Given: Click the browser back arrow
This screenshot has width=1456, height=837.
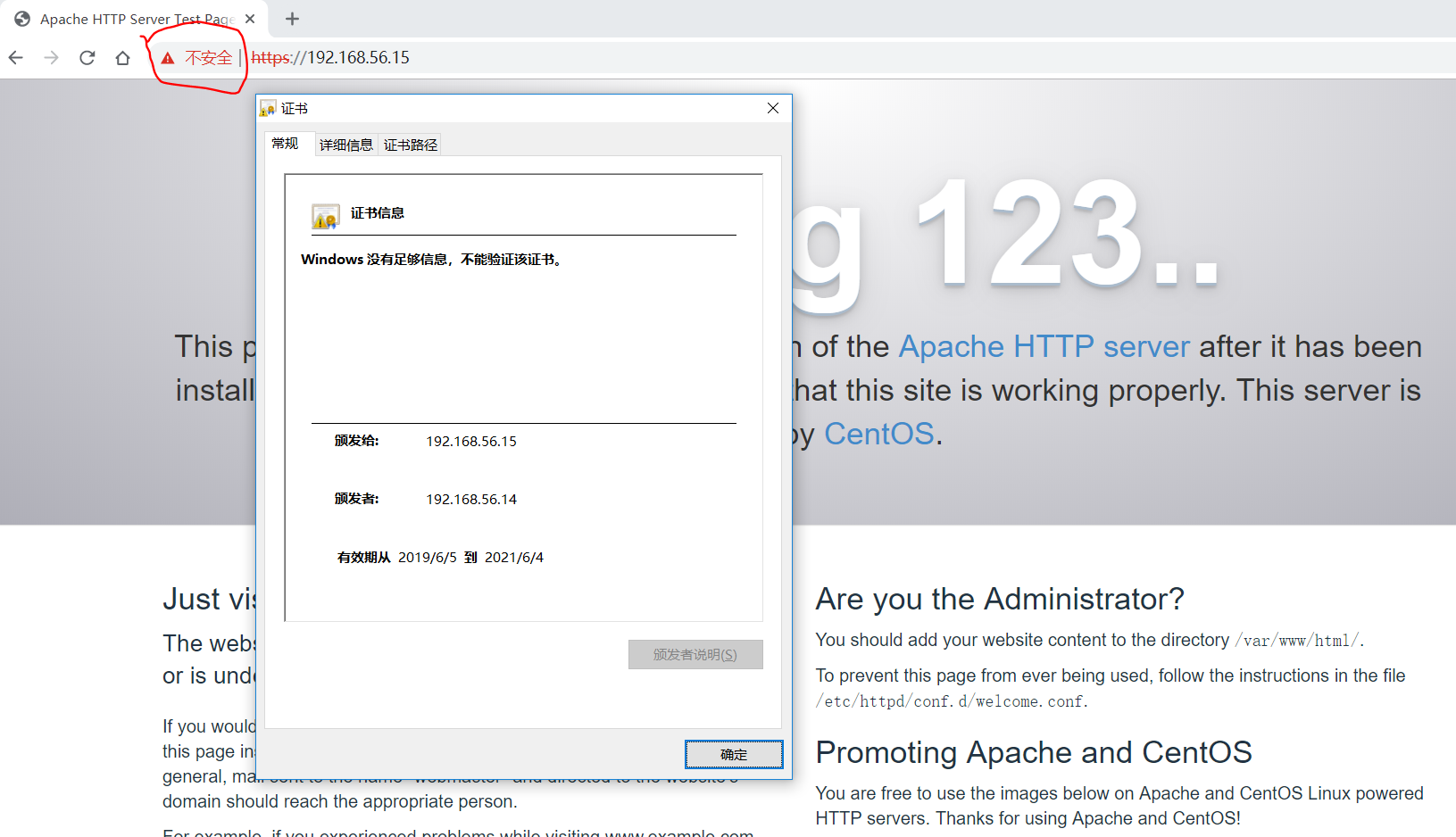Looking at the screenshot, I should click(16, 58).
